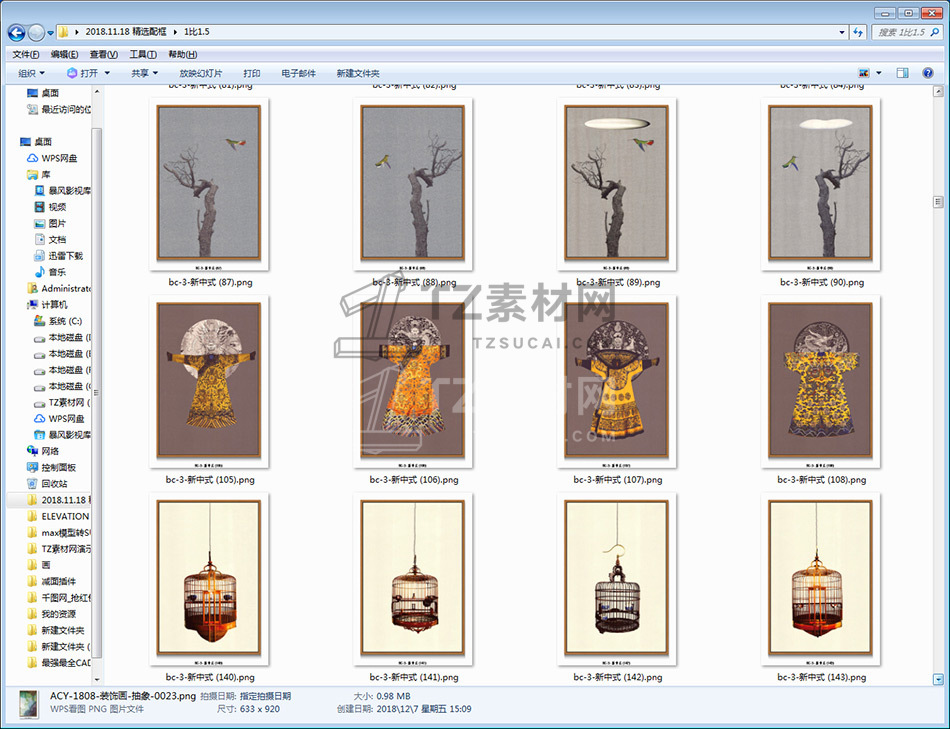Toggle the preview pane icon in toolbar
Screen dimensions: 950x729
(902, 73)
